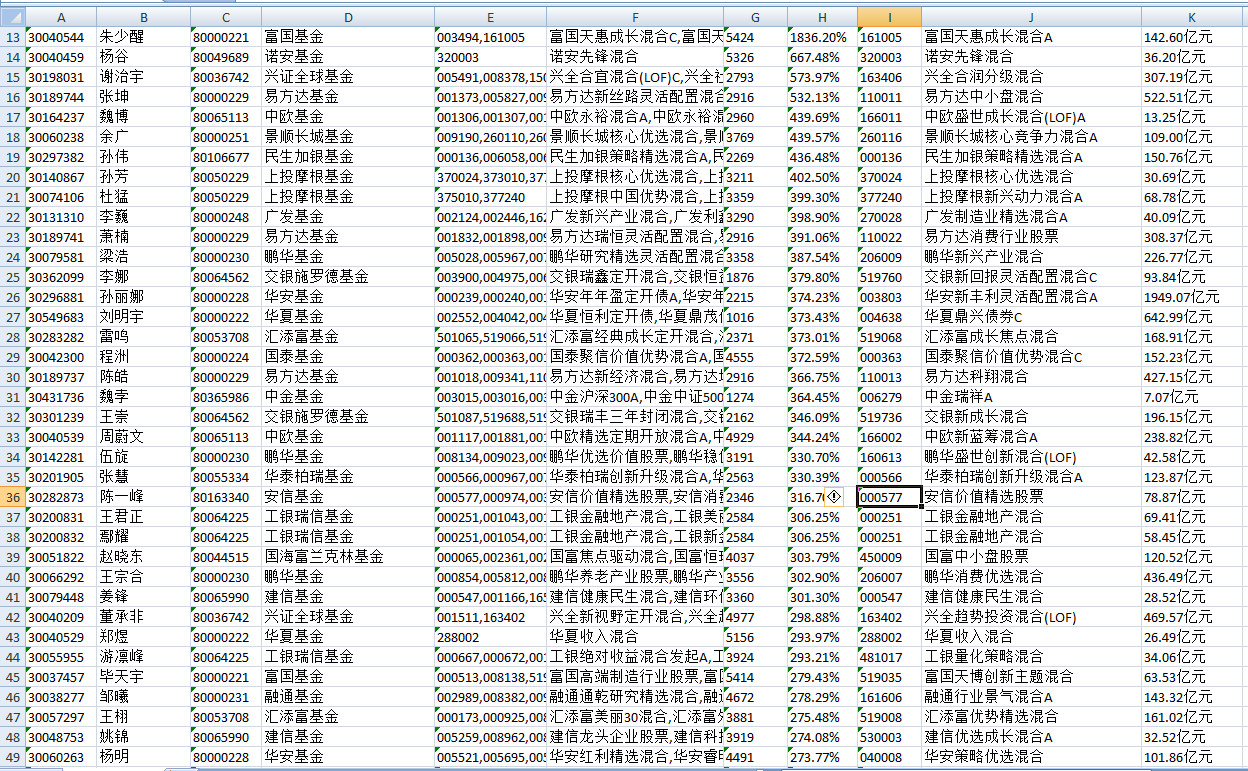The image size is (1248, 771).
Task: Click the cell with name 杜猛
Action: [144, 197]
